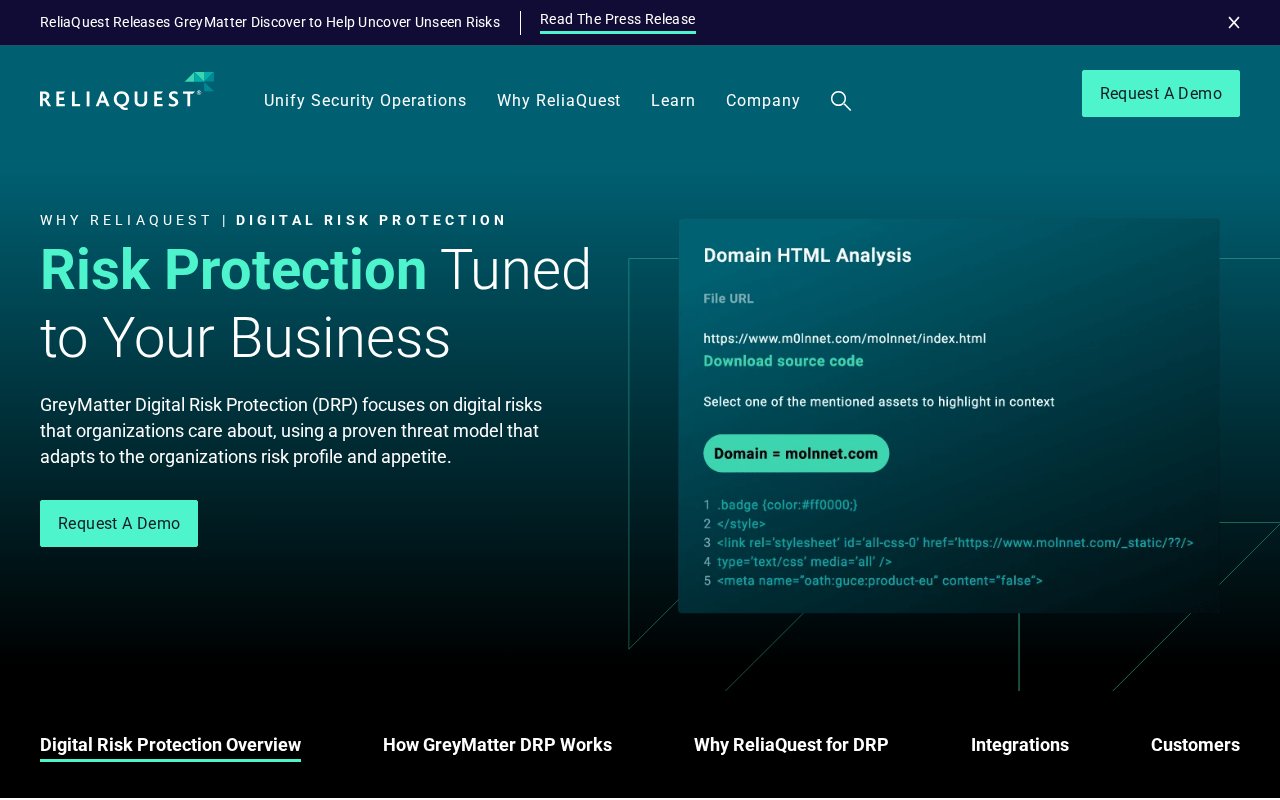
Task: Open the Learn menu
Action: (673, 101)
